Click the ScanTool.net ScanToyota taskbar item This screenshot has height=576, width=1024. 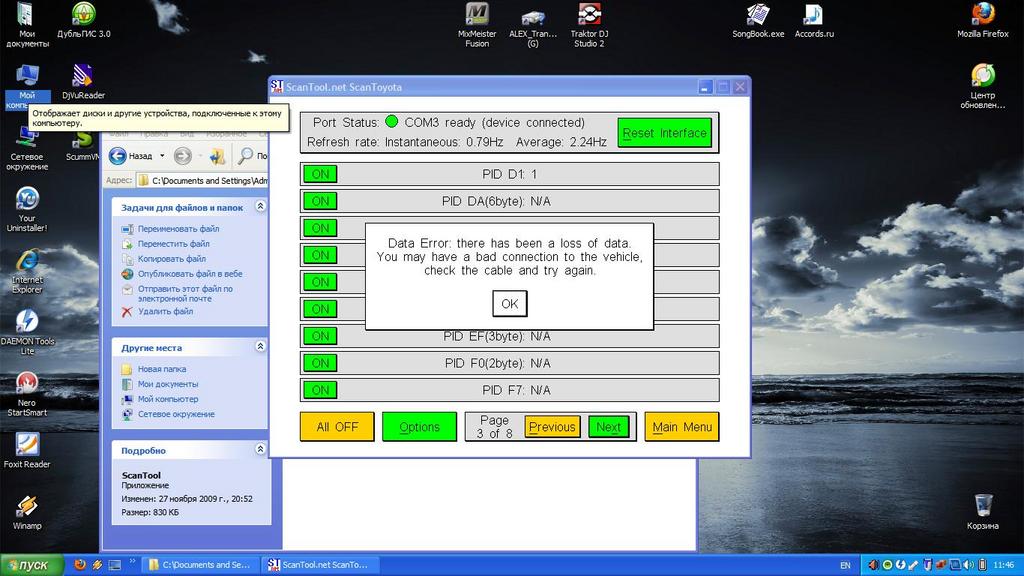click(x=318, y=565)
